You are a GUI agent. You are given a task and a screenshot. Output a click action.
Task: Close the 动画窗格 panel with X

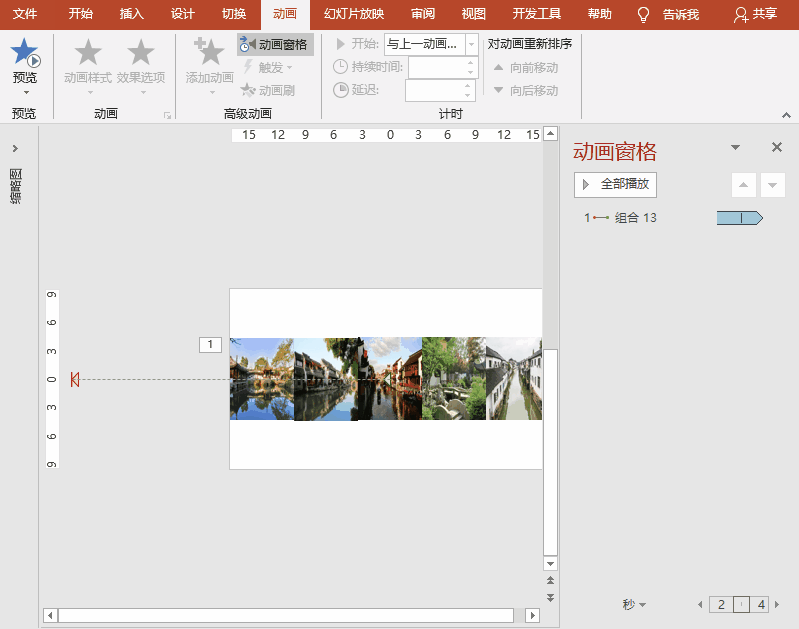coord(777,147)
